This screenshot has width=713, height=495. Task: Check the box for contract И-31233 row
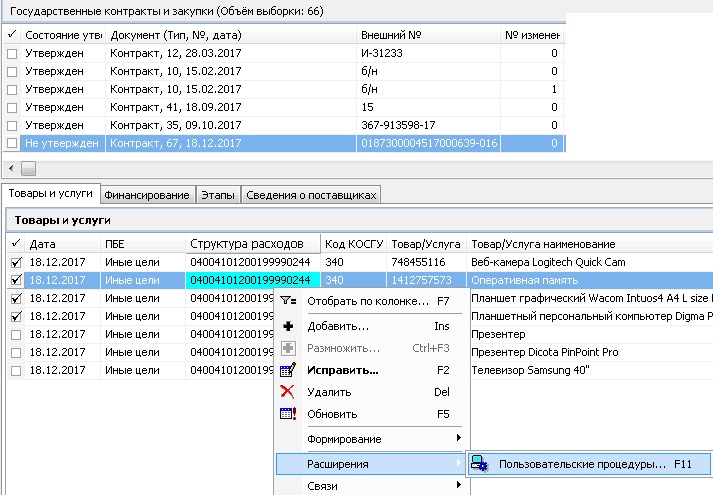tap(12, 53)
